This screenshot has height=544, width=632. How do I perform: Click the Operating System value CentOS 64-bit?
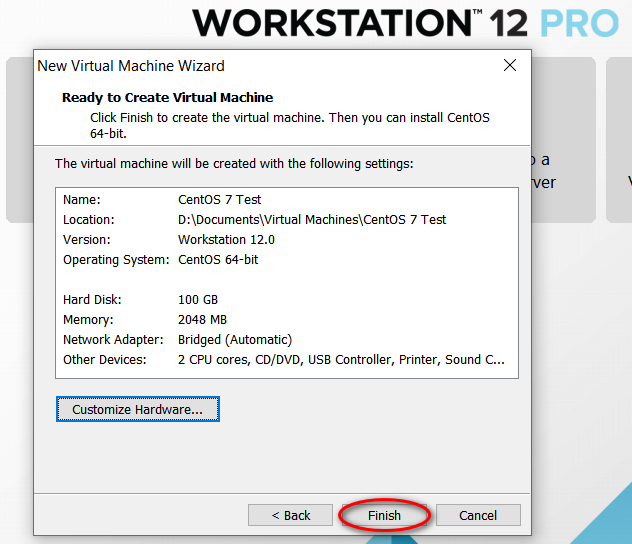[218, 260]
